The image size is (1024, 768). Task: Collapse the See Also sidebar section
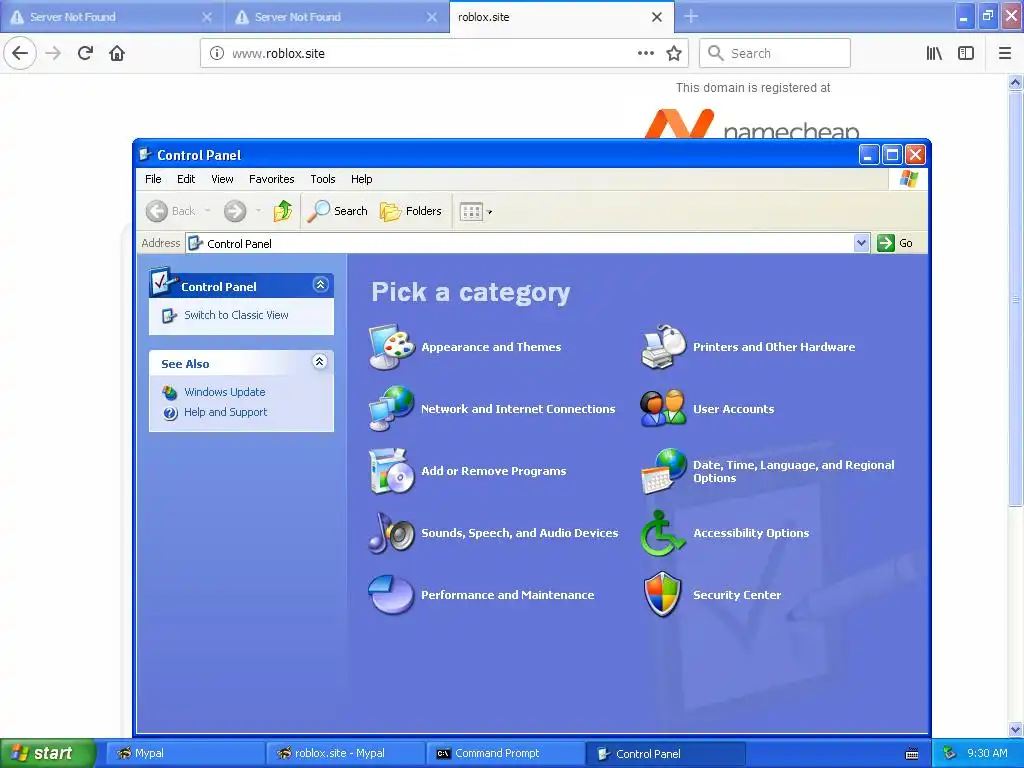coord(319,362)
